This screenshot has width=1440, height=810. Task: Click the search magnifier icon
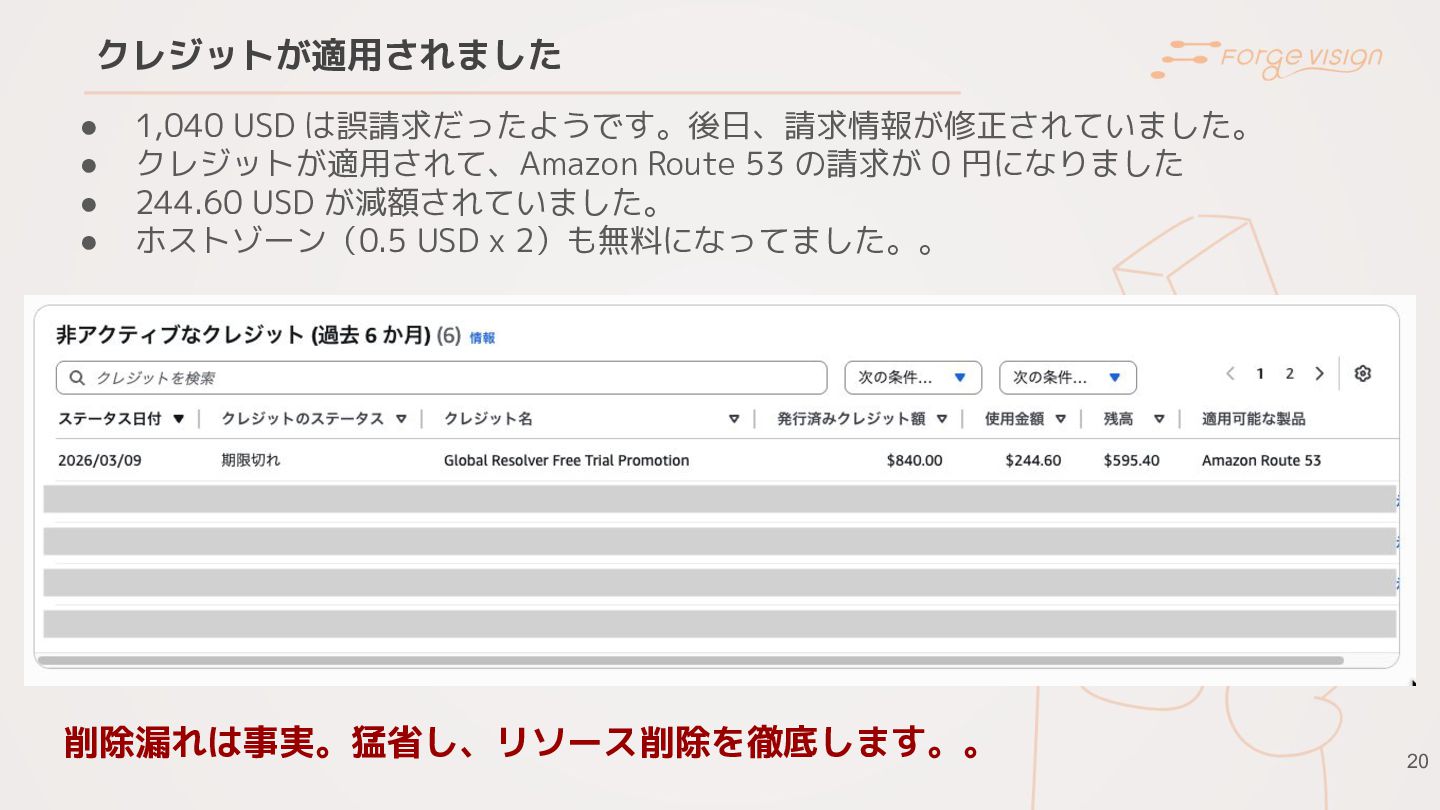click(77, 378)
